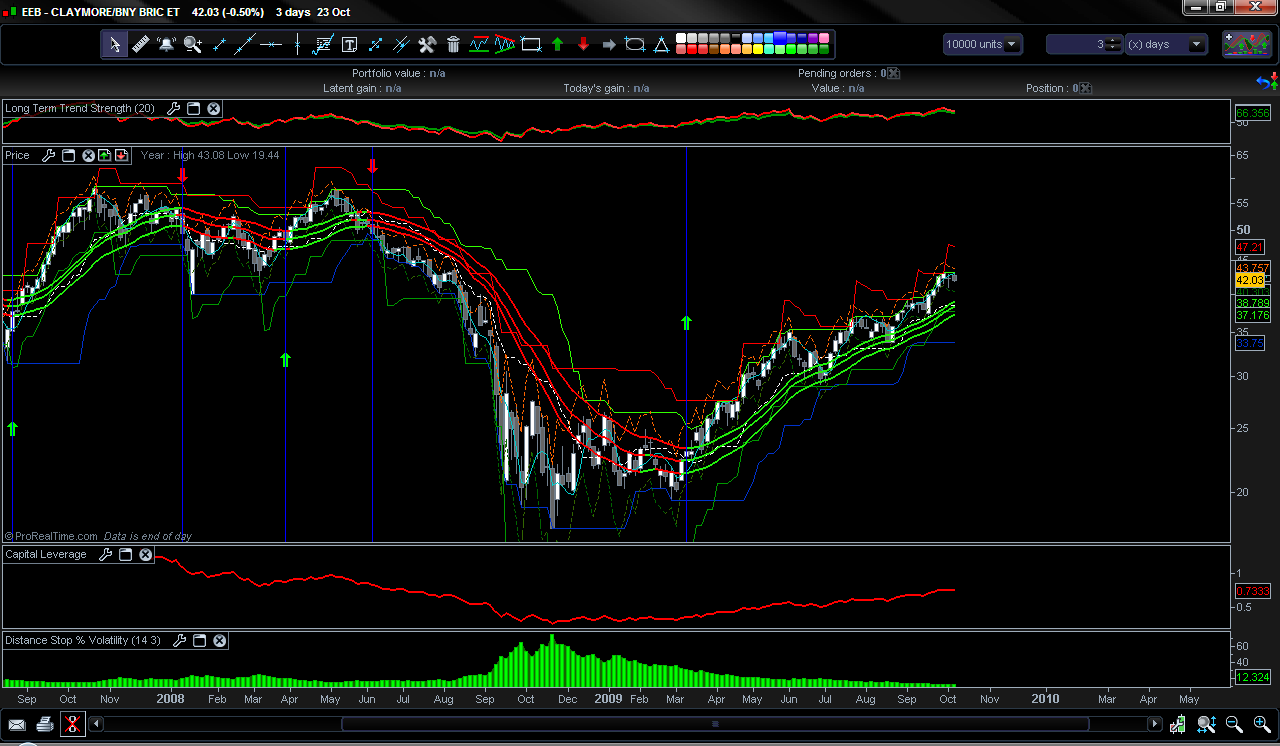Select the vertical line drawing tool
The width and height of the screenshot is (1280, 746).
(297, 44)
